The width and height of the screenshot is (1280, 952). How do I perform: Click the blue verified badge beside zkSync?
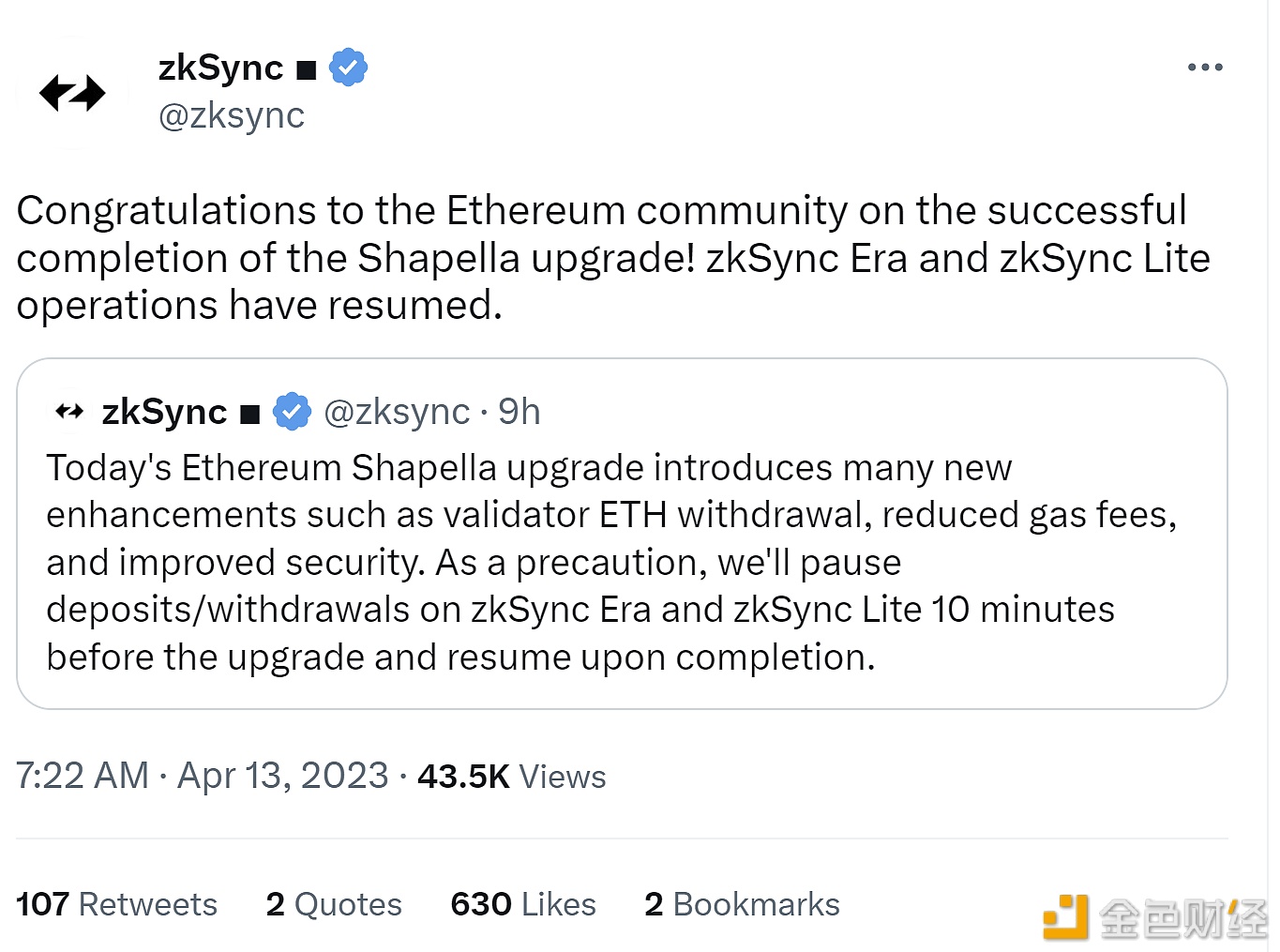tap(348, 68)
